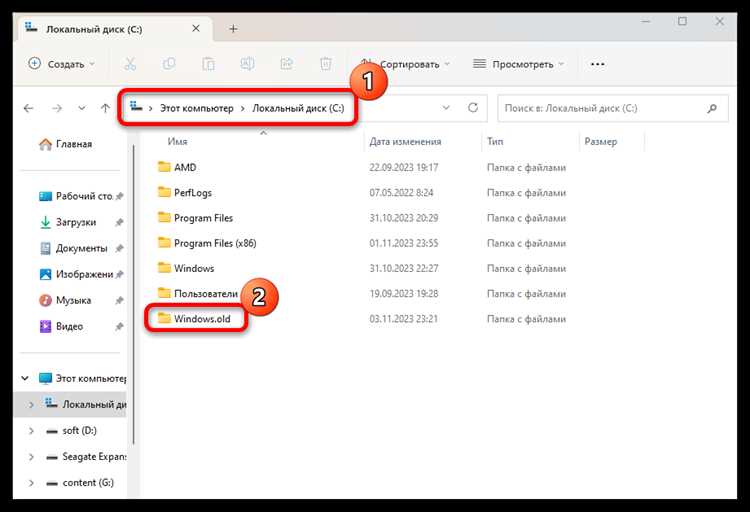Expand the Seagate Expansion drive node
This screenshot has height=512, width=750.
[31, 457]
